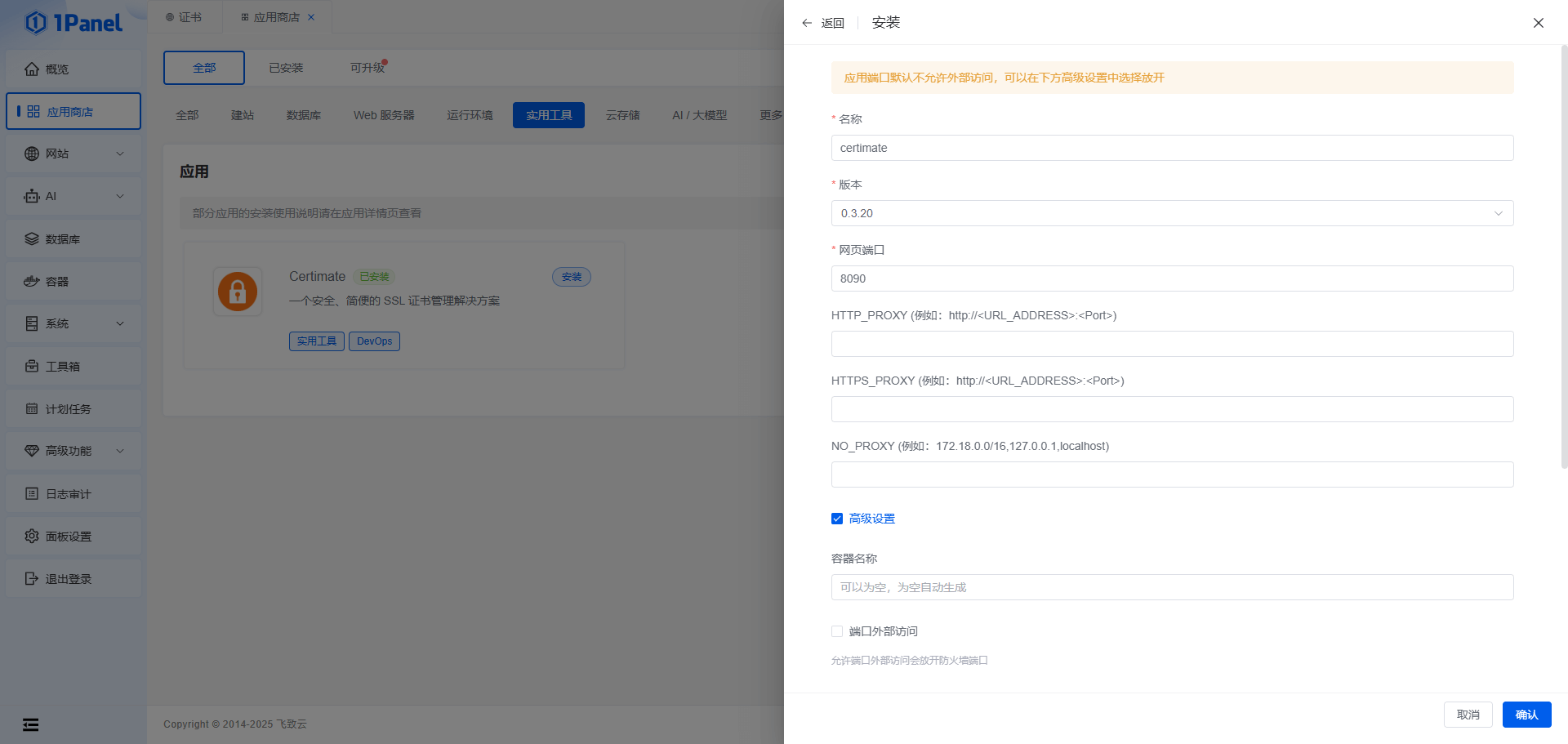Viewport: 1568px width, 744px height.
Task: Expand the 系统 sidebar menu
Action: point(73,323)
